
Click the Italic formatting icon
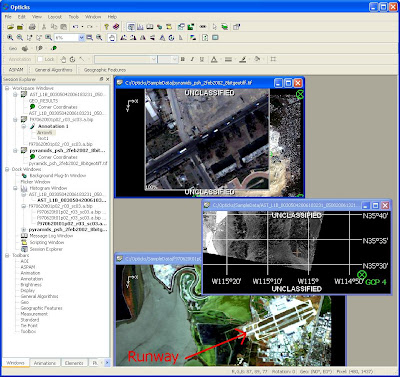(x=192, y=59)
